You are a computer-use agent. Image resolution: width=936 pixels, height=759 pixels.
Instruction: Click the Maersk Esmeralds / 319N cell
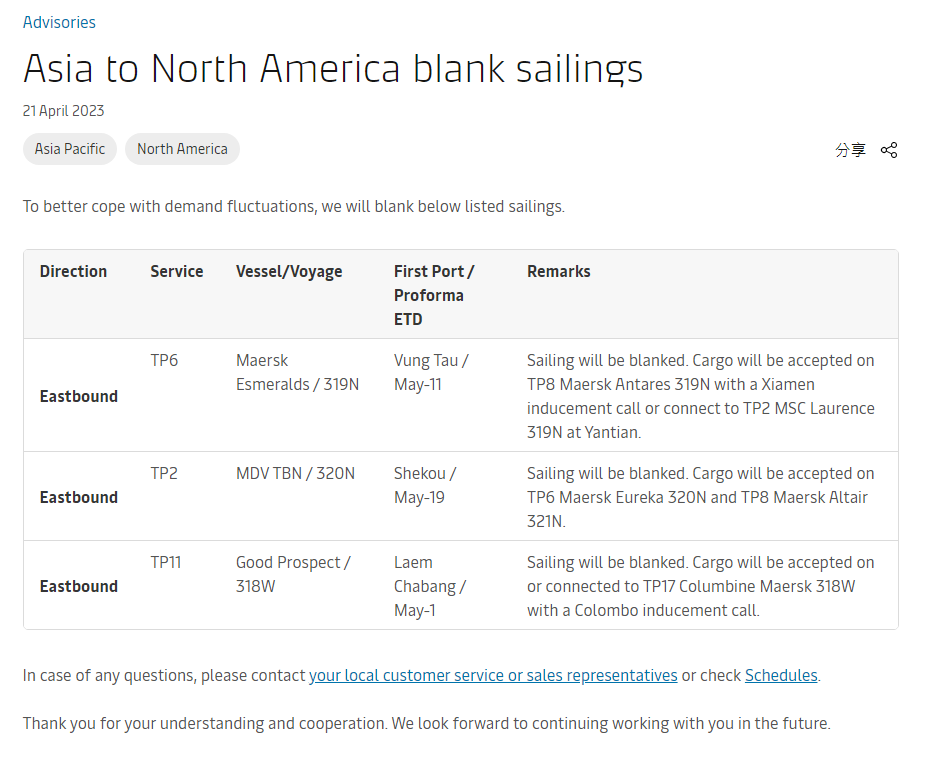tap(297, 372)
